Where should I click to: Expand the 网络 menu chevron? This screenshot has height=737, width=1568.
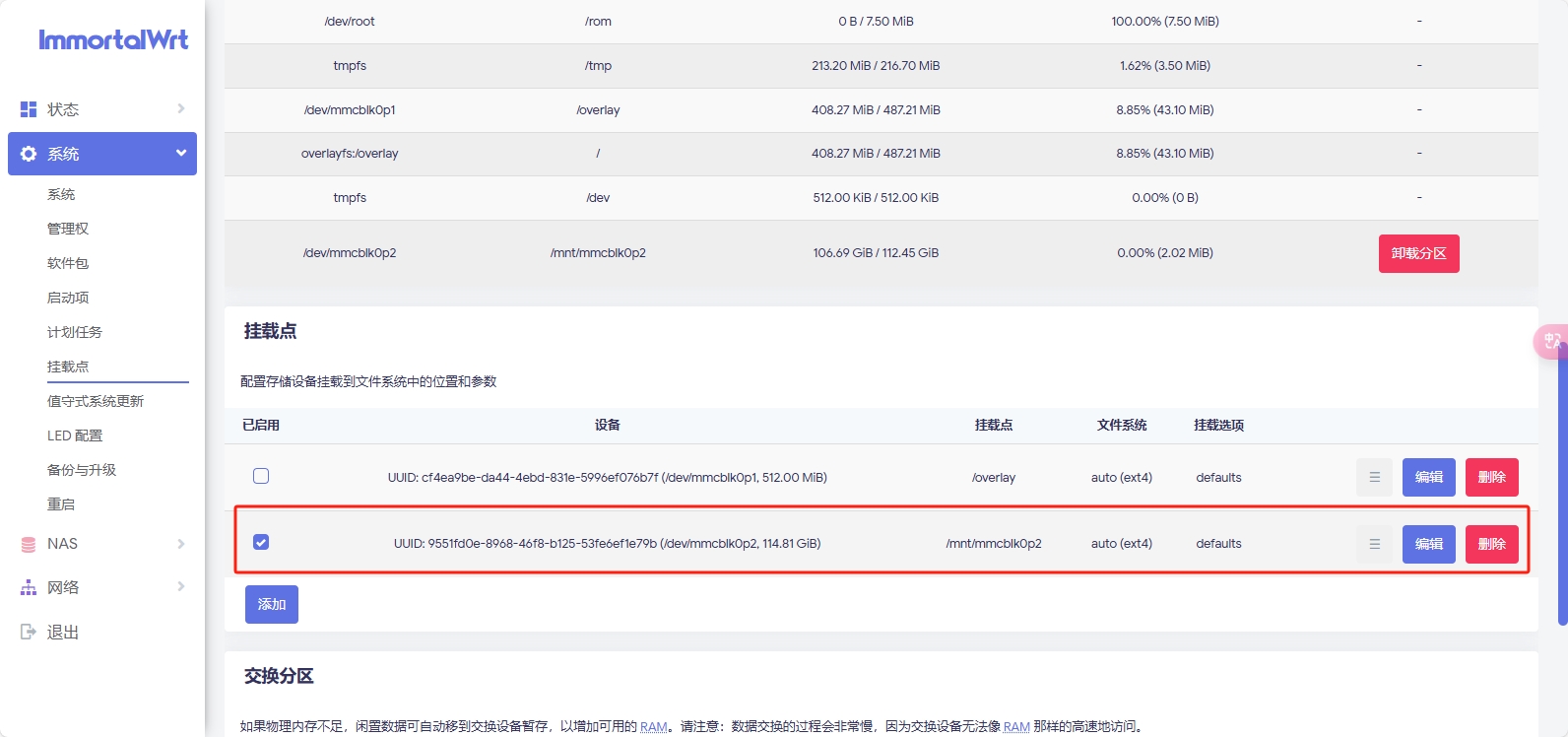(181, 586)
